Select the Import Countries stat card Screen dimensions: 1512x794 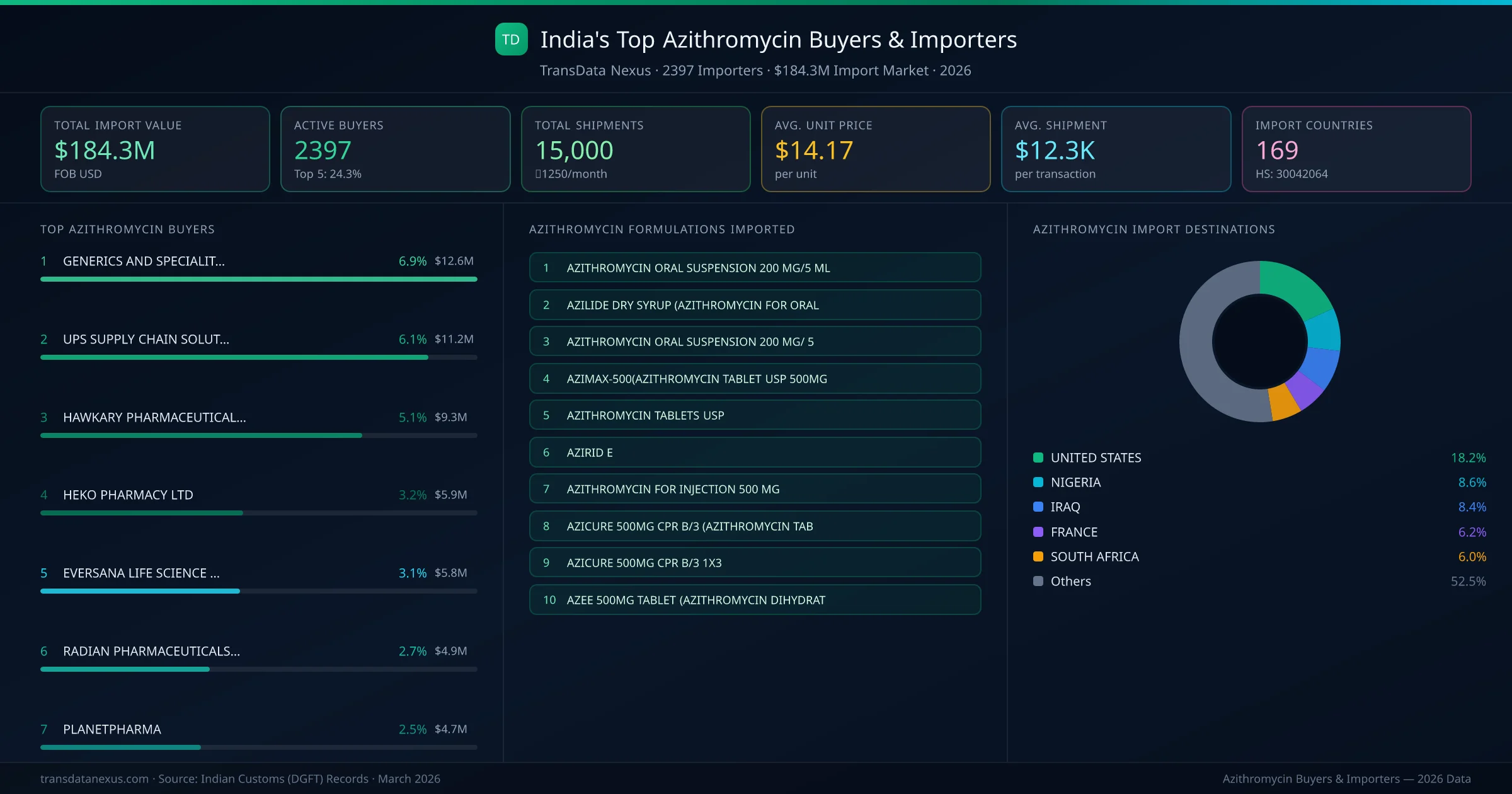1356,149
